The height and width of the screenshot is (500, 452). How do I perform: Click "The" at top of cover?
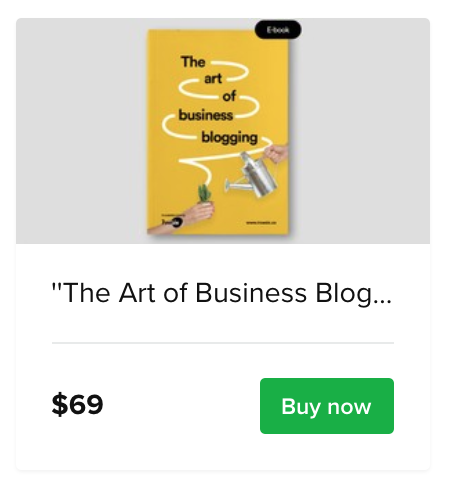193,62
